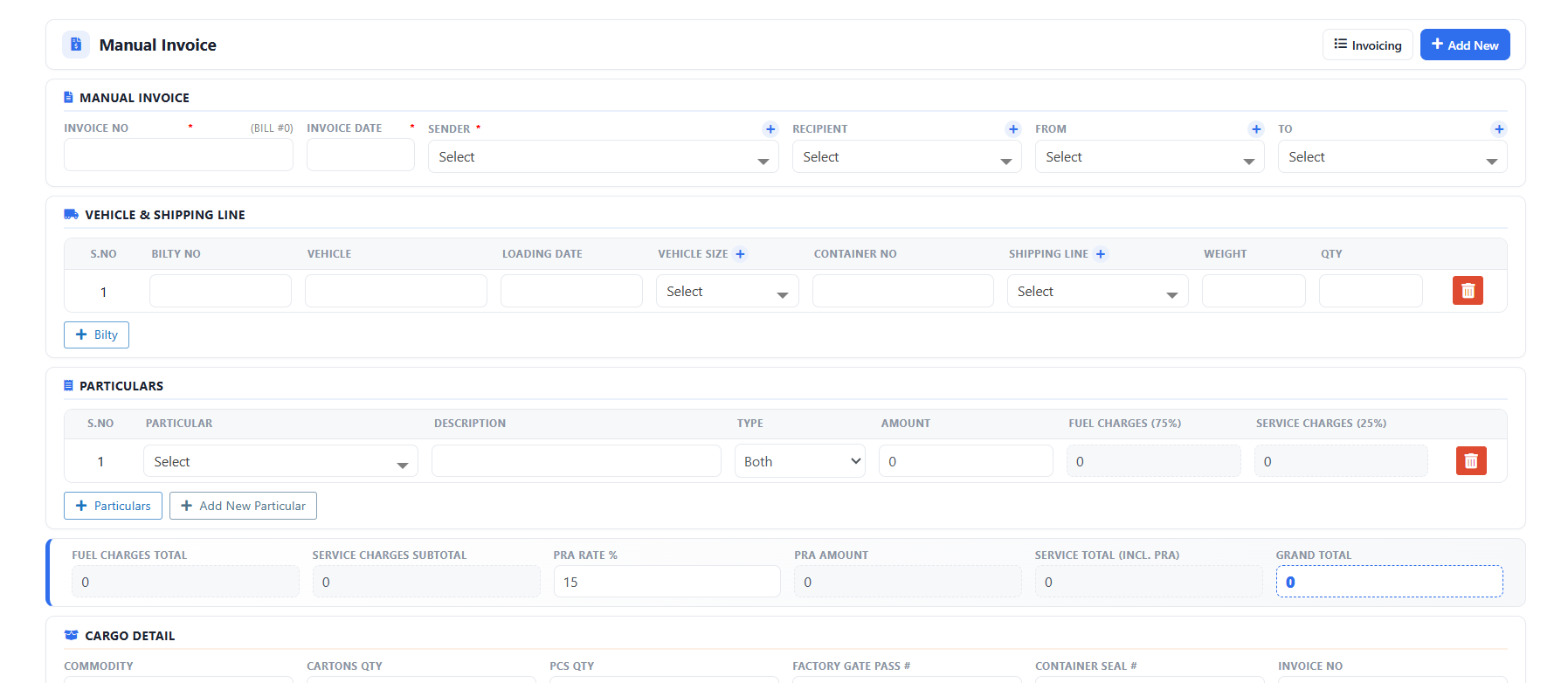Click the Fuel Charges Total field
The width and height of the screenshot is (1568, 683).
pyautogui.click(x=185, y=582)
